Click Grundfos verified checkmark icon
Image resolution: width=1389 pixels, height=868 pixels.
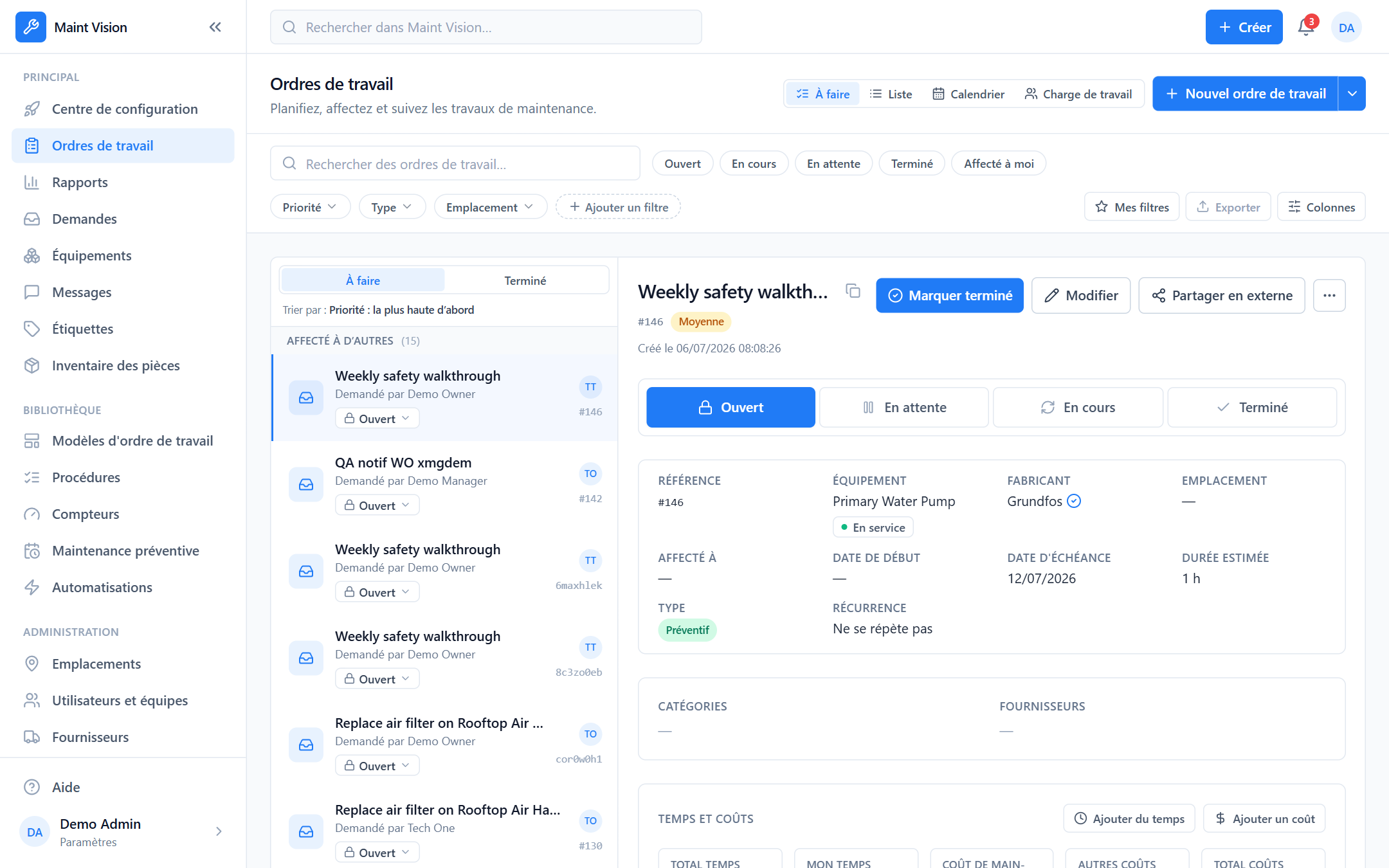click(x=1074, y=501)
